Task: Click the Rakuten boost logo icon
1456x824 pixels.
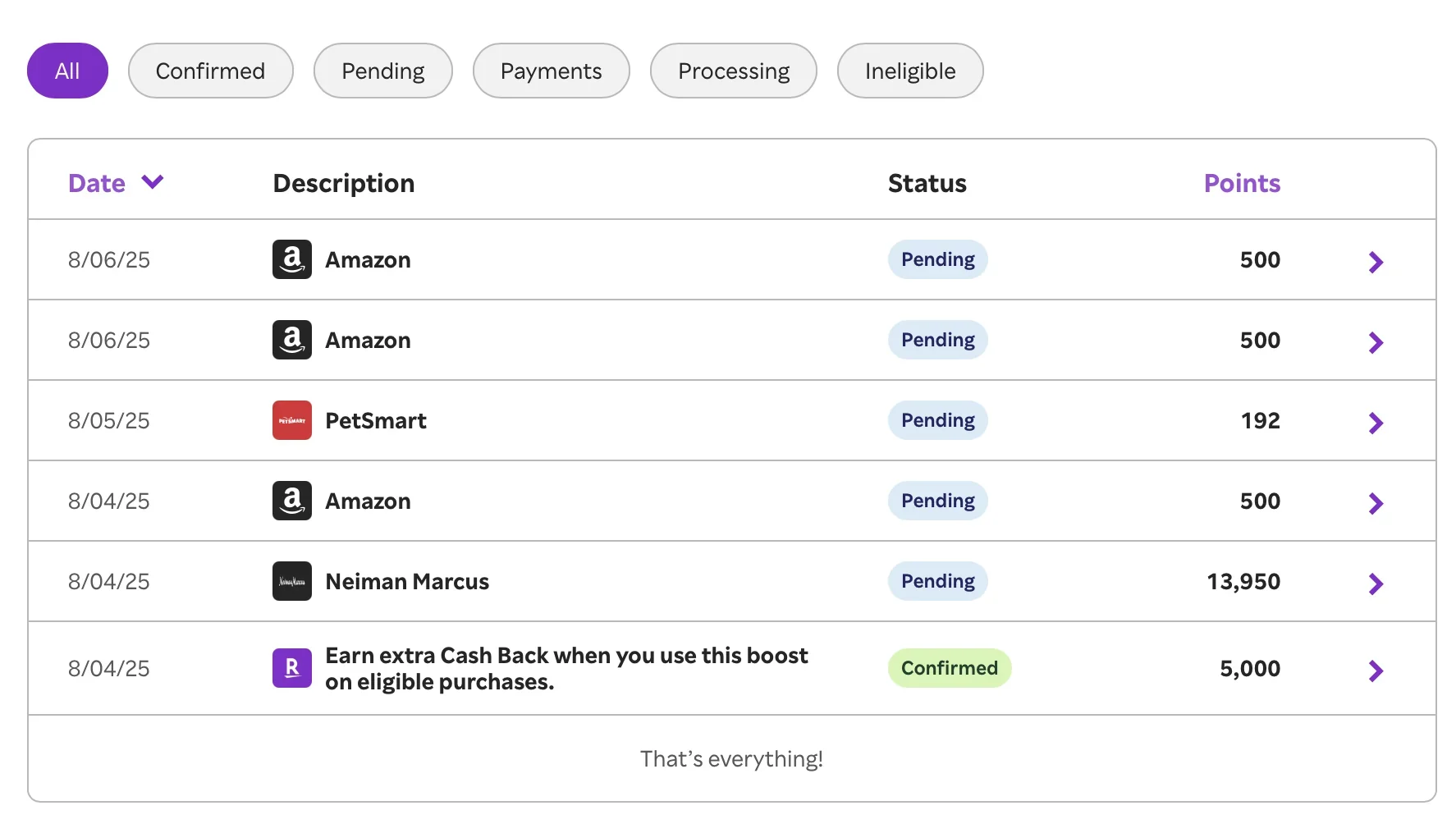Action: [x=291, y=668]
